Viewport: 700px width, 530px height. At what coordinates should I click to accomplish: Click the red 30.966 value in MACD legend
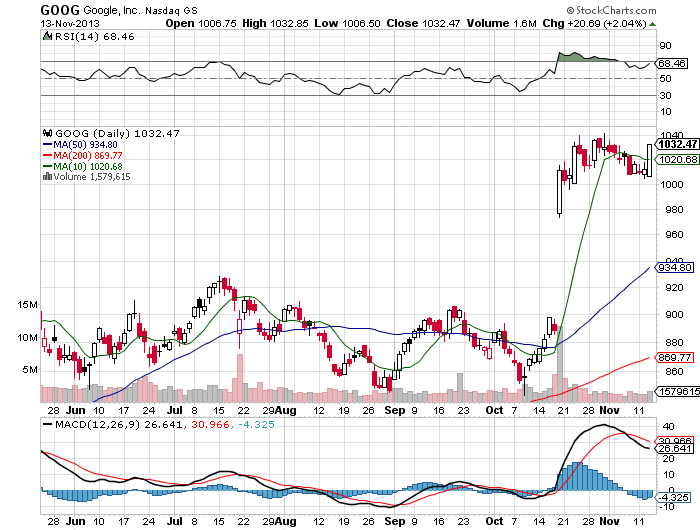pos(210,425)
